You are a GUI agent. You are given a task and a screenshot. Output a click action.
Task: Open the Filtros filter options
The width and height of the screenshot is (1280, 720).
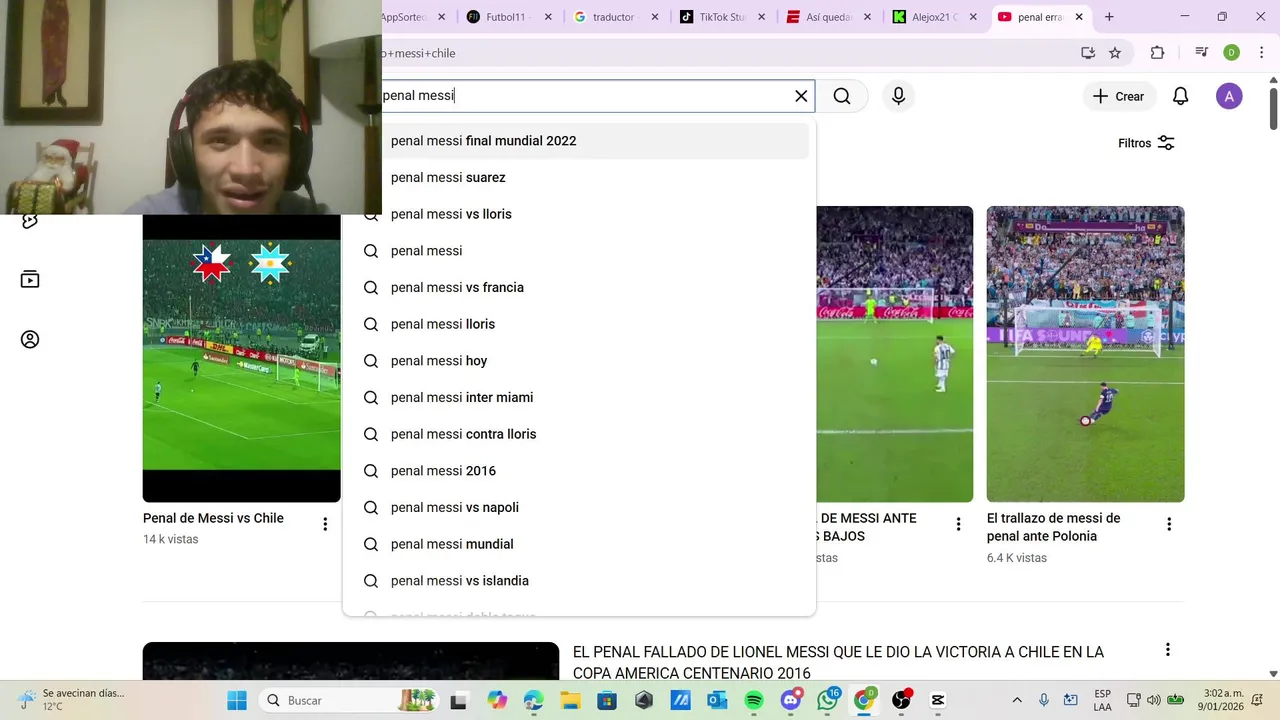coord(1146,143)
